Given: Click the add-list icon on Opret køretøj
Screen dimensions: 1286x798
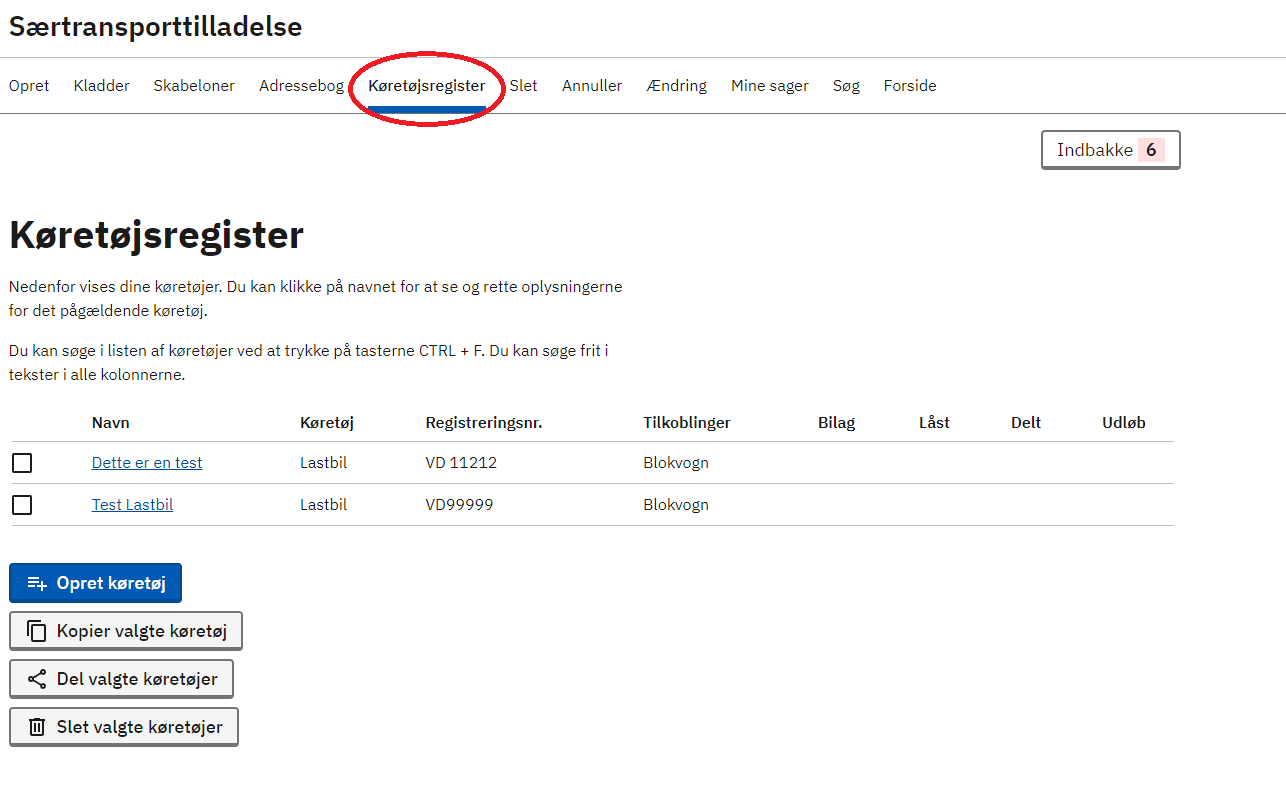Looking at the screenshot, I should click(37, 583).
